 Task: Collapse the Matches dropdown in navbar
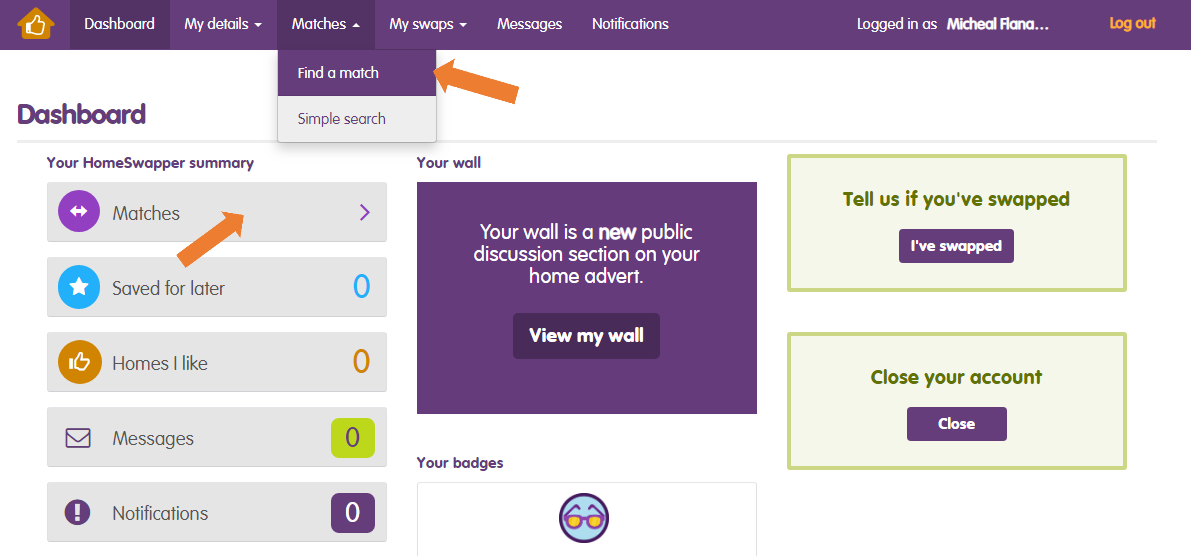point(326,24)
